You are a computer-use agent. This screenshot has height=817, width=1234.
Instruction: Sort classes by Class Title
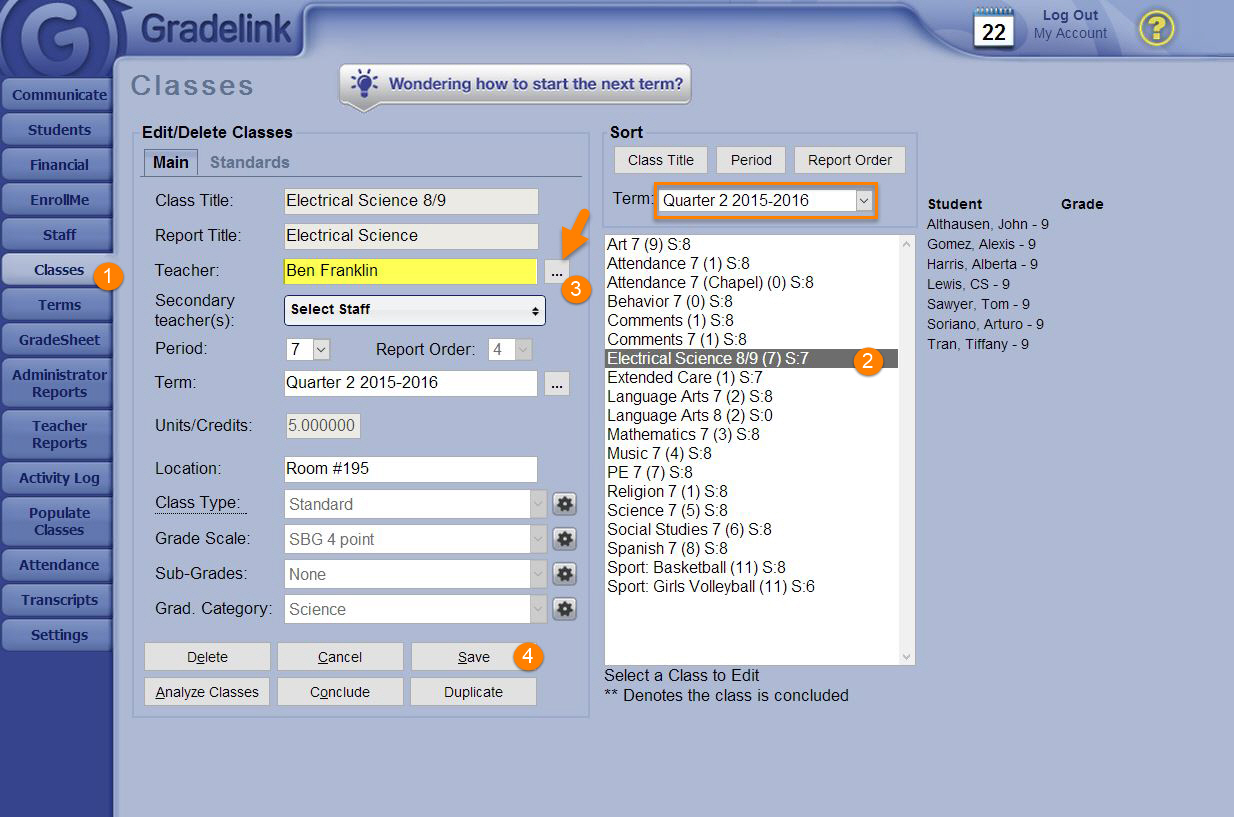point(661,160)
